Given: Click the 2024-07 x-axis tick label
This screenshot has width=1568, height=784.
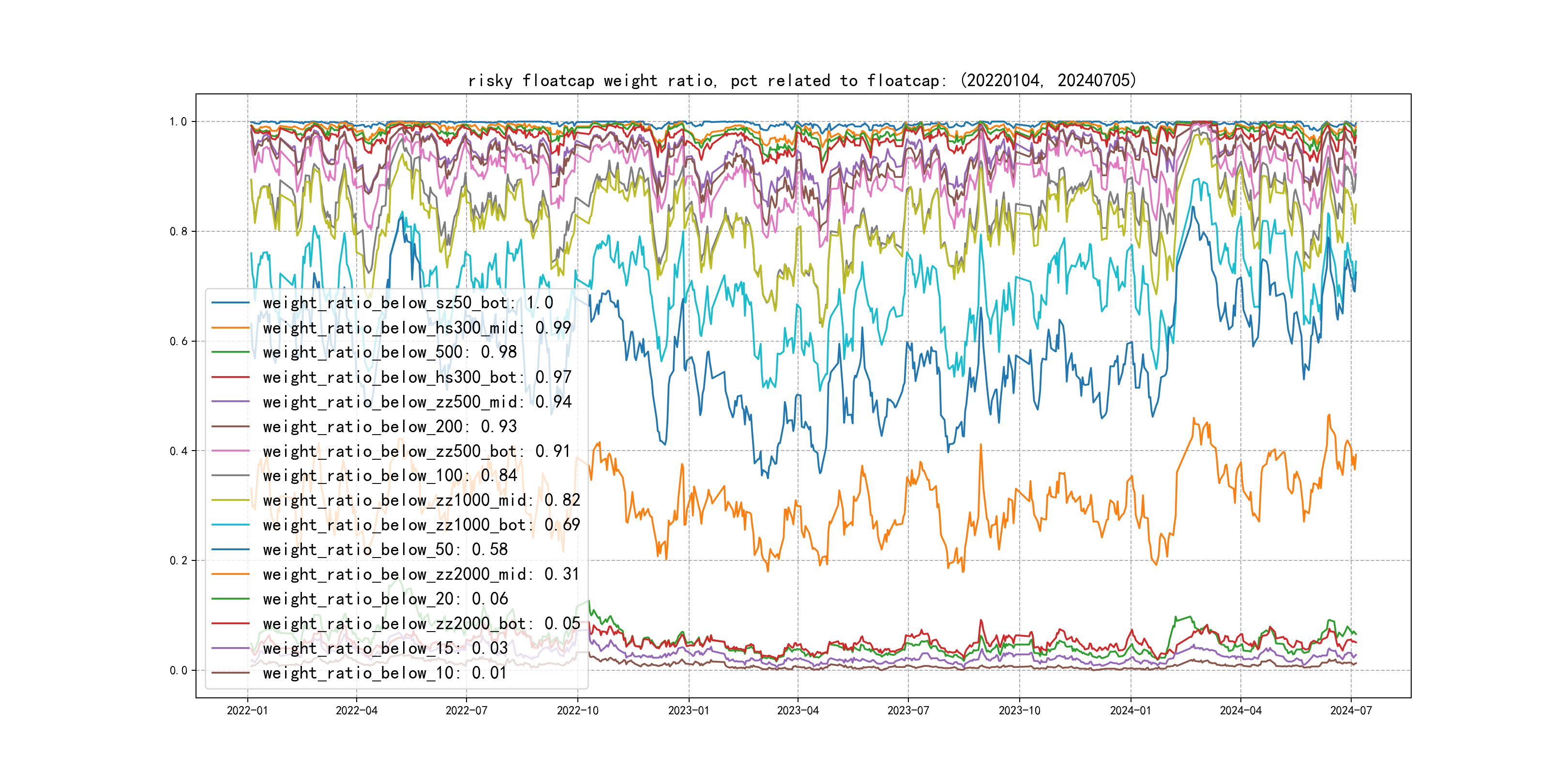Looking at the screenshot, I should coord(1351,710).
